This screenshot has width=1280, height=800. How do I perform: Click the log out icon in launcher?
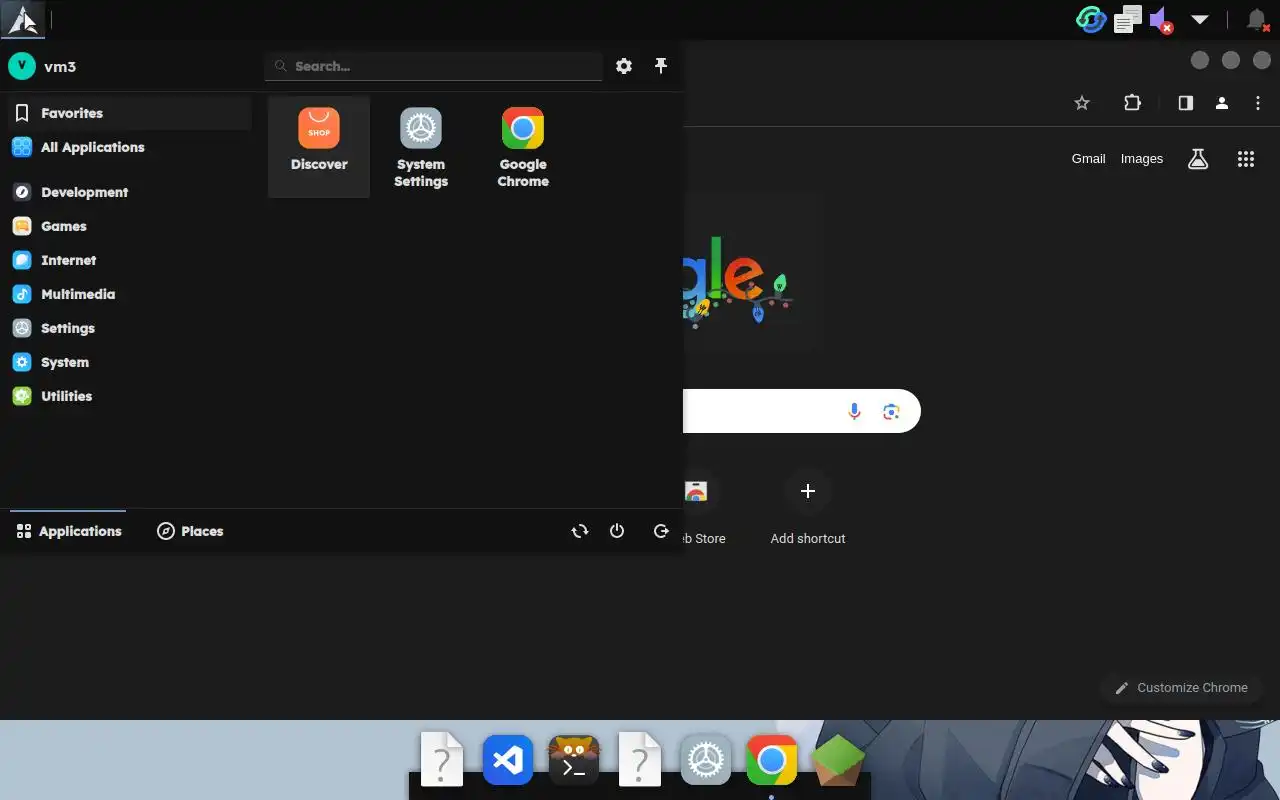pyautogui.click(x=661, y=531)
